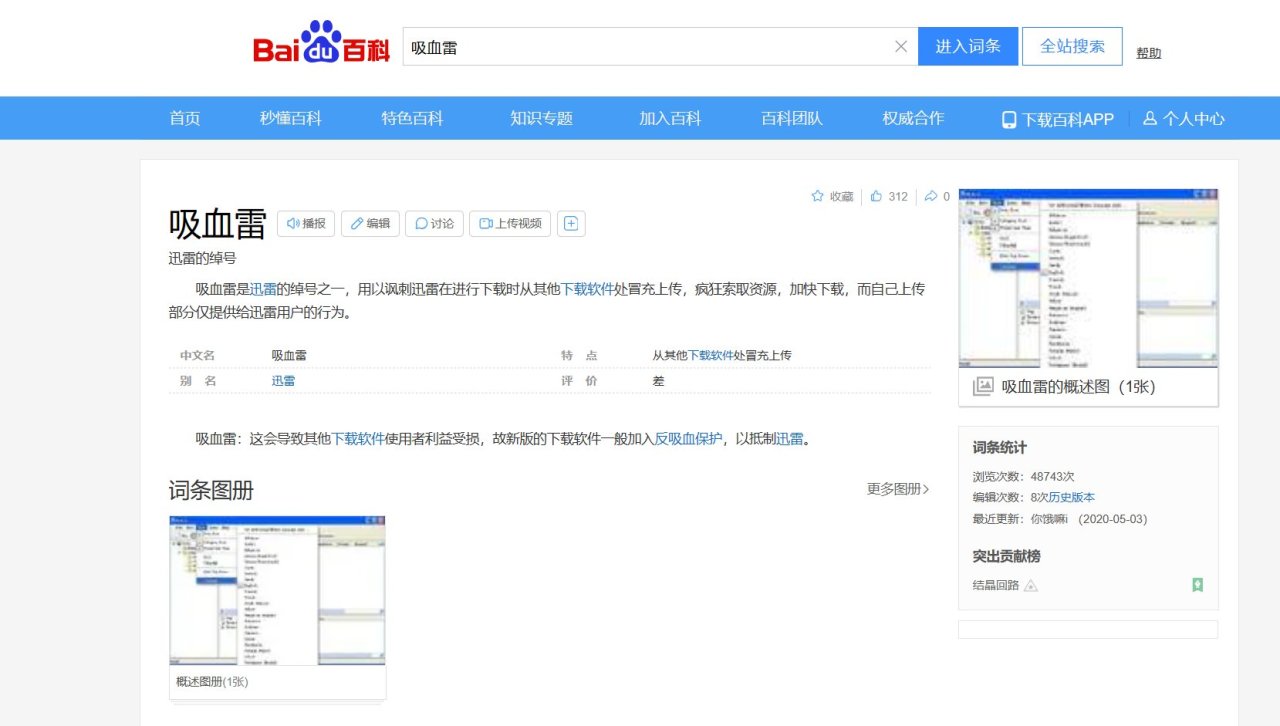
Task: Click the 概述图册(1张) caption
Action: pos(212,682)
